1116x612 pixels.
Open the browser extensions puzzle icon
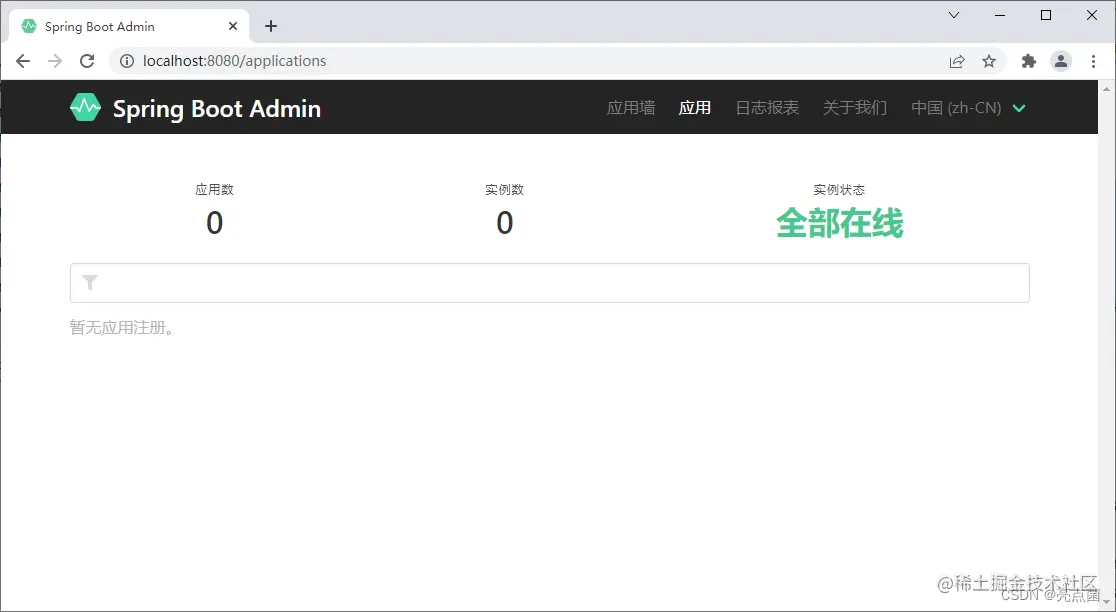click(1028, 61)
